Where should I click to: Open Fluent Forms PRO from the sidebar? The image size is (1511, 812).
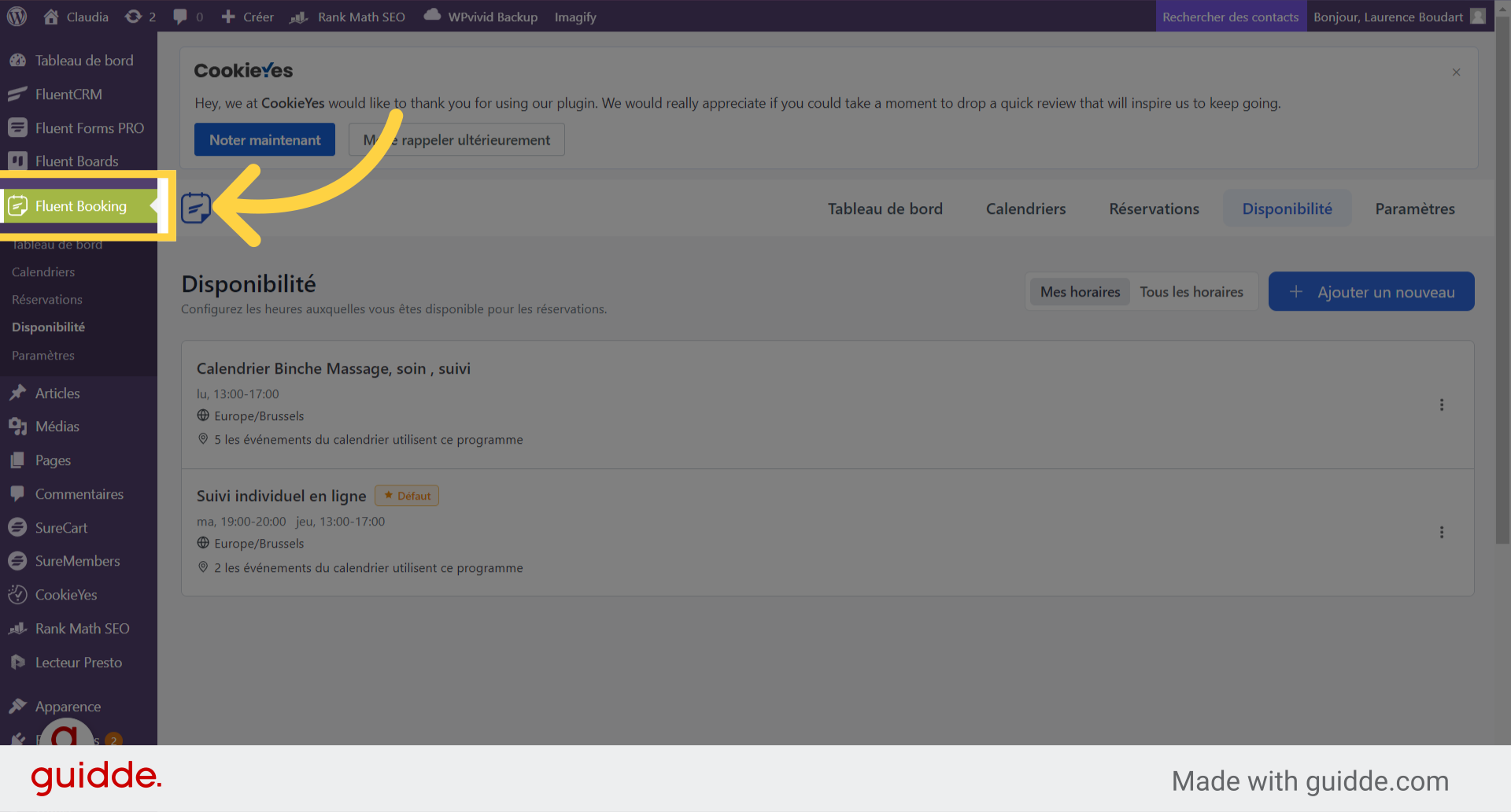coord(79,128)
